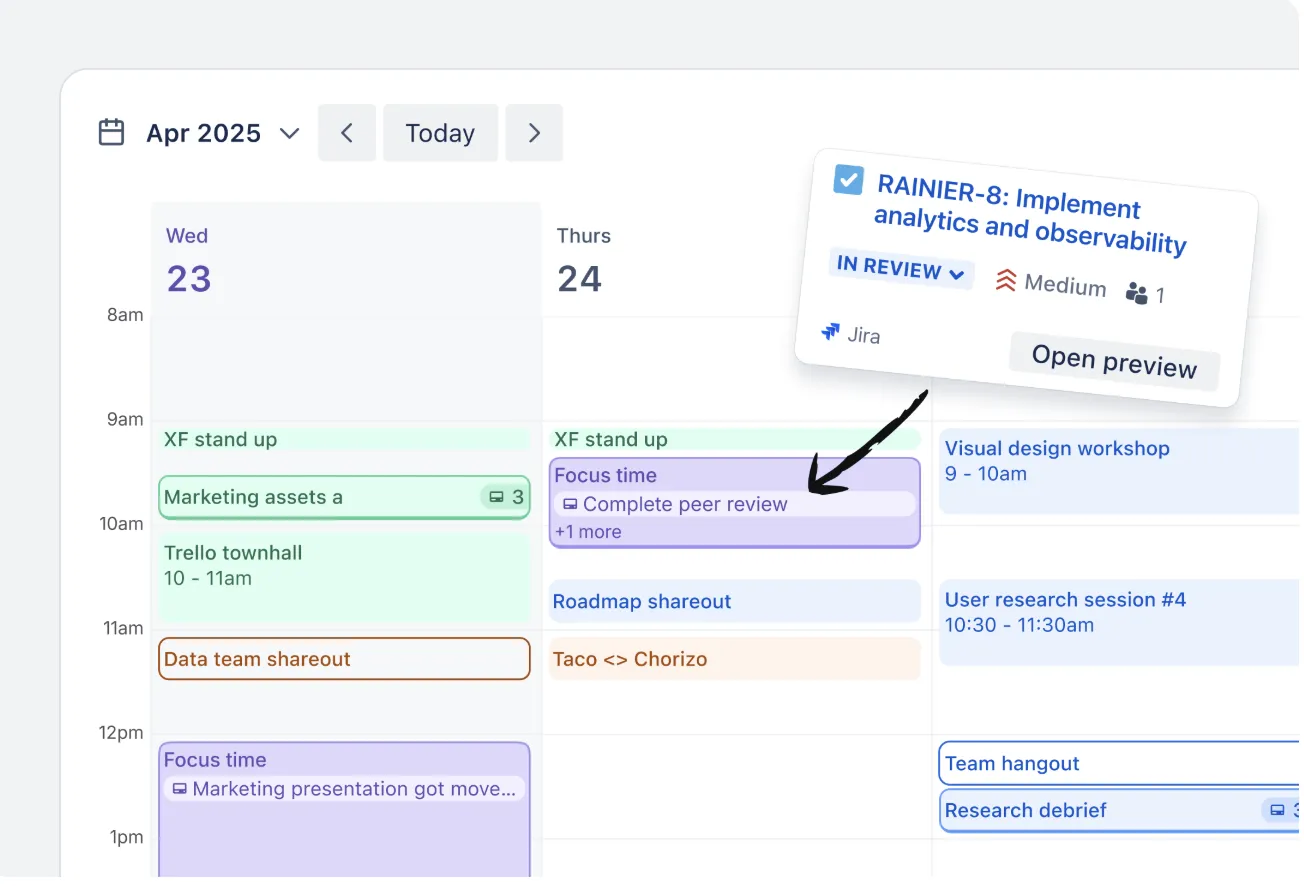Open the Trello townhall event
The height and width of the screenshot is (886, 1304).
(x=344, y=579)
